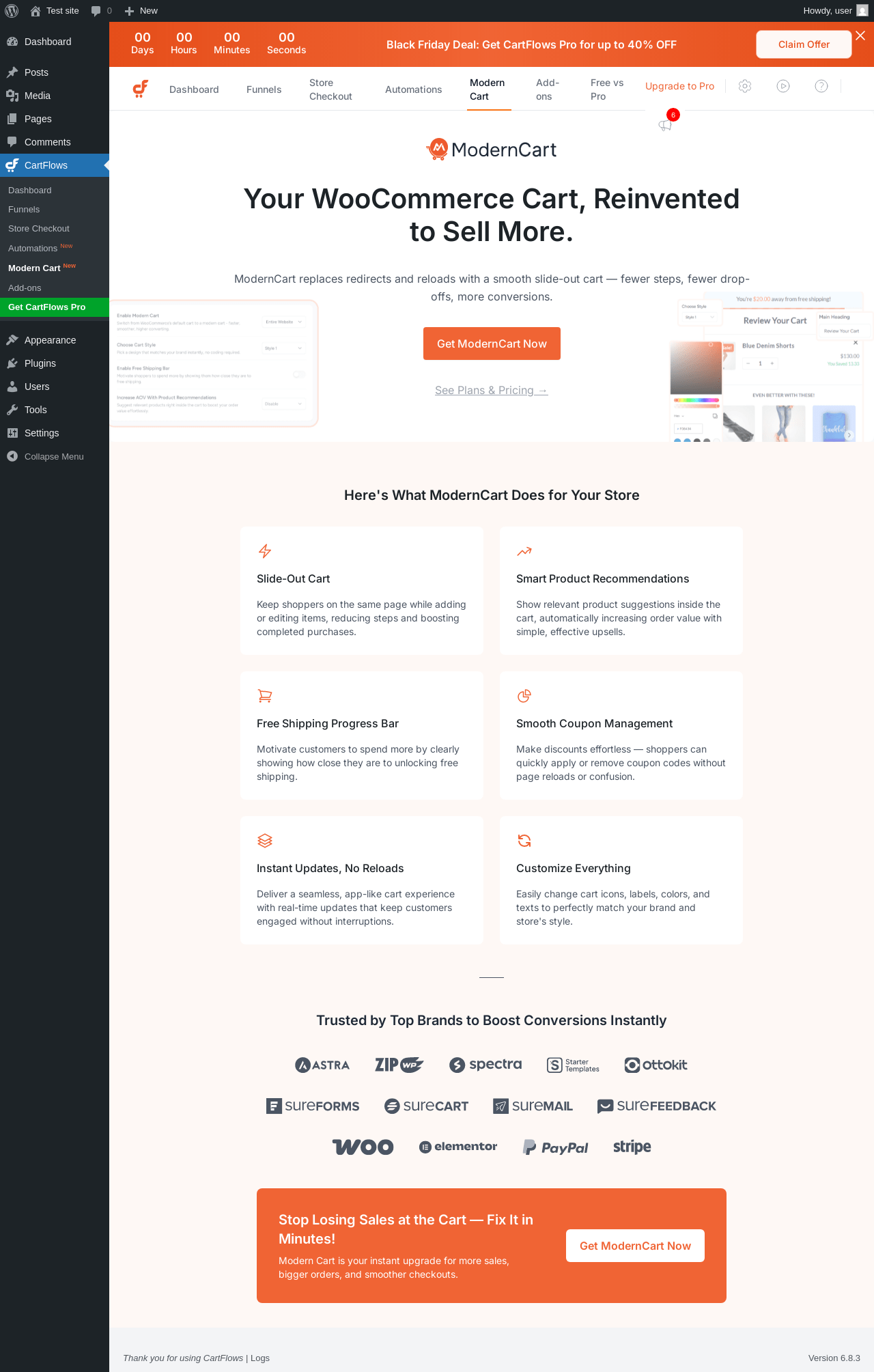874x1372 pixels.
Task: Open the Add-ons tab
Action: click(548, 89)
